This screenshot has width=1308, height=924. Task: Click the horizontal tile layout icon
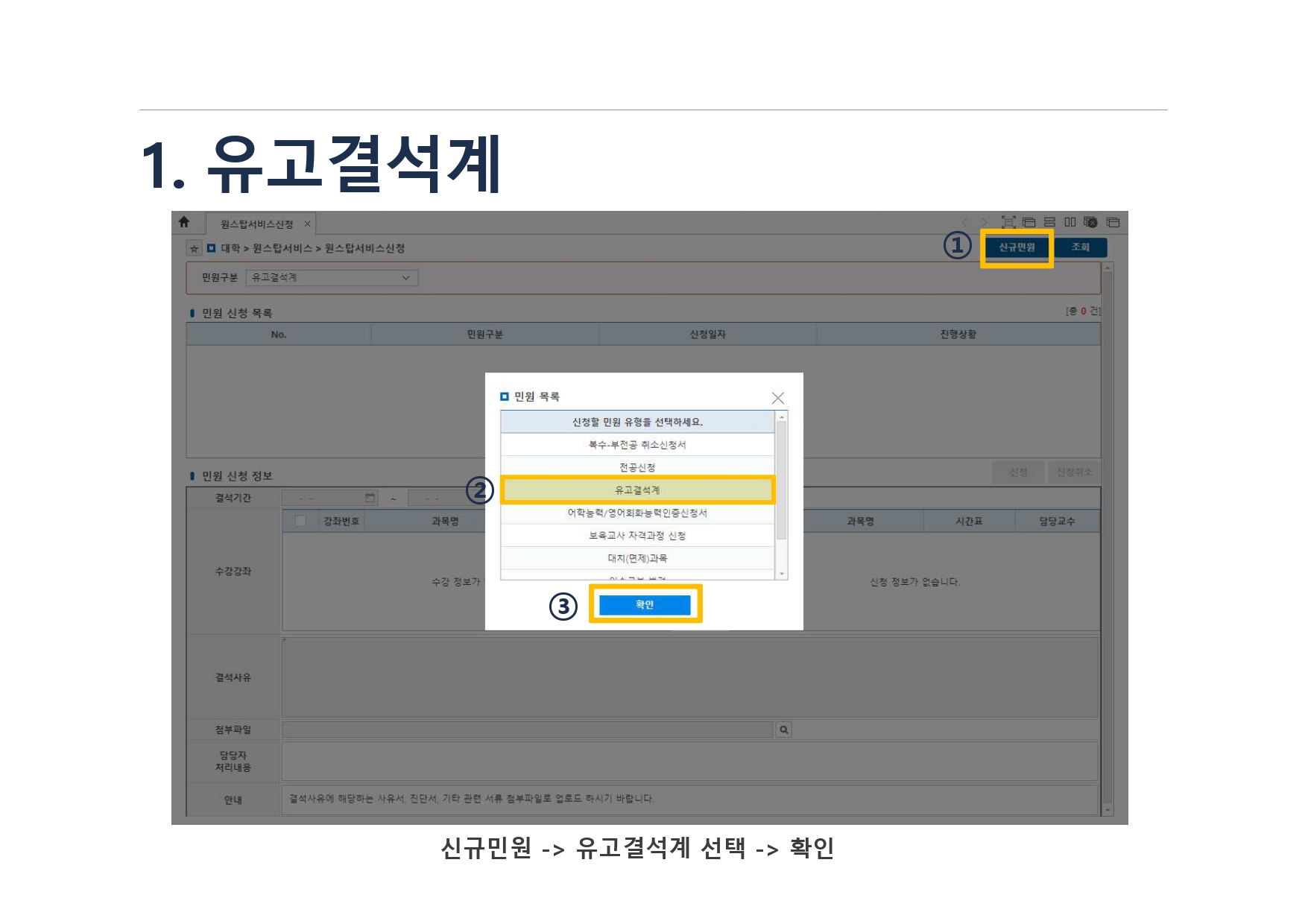[x=1049, y=222]
